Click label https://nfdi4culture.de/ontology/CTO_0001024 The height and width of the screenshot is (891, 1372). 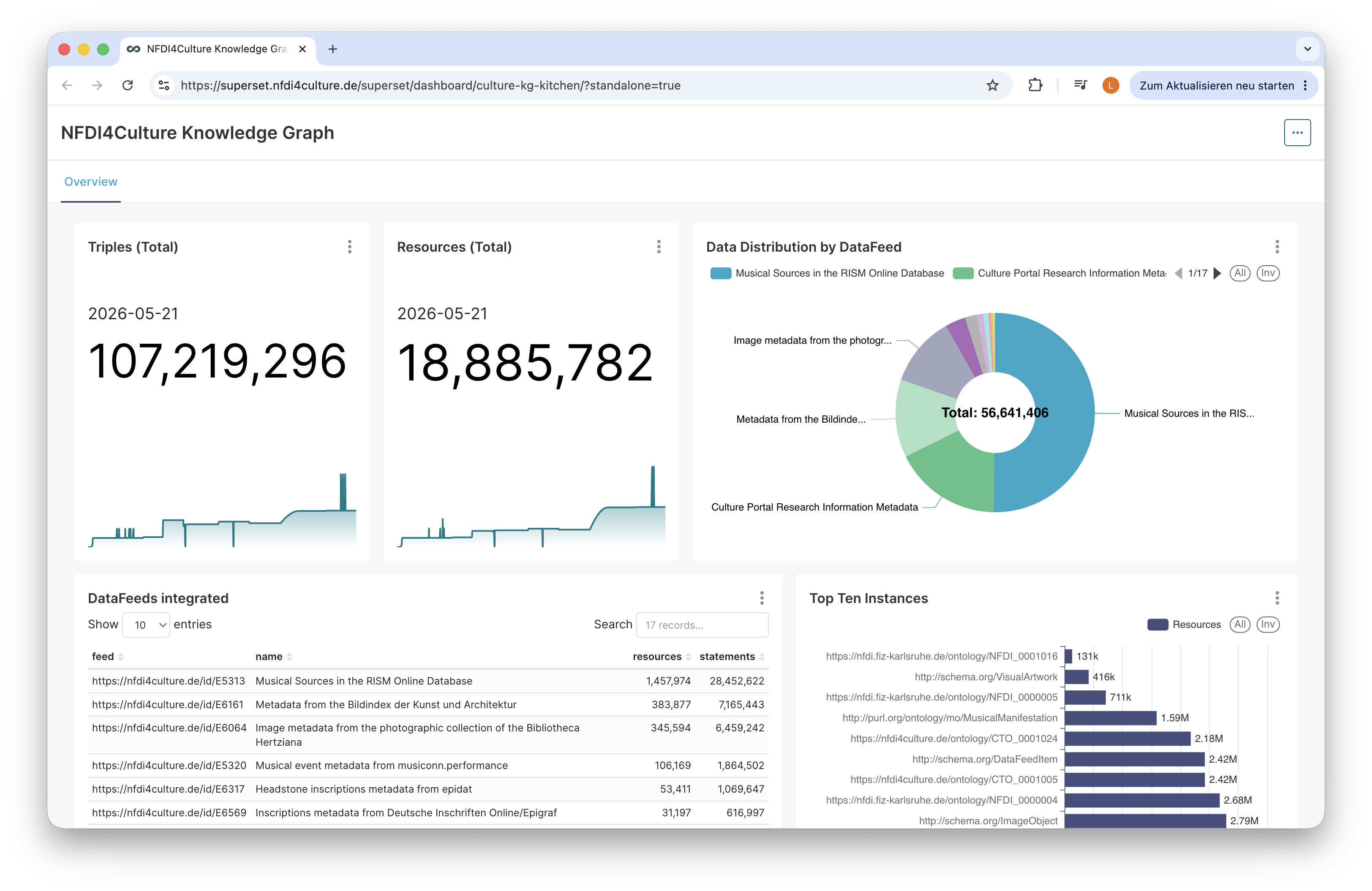(x=953, y=738)
